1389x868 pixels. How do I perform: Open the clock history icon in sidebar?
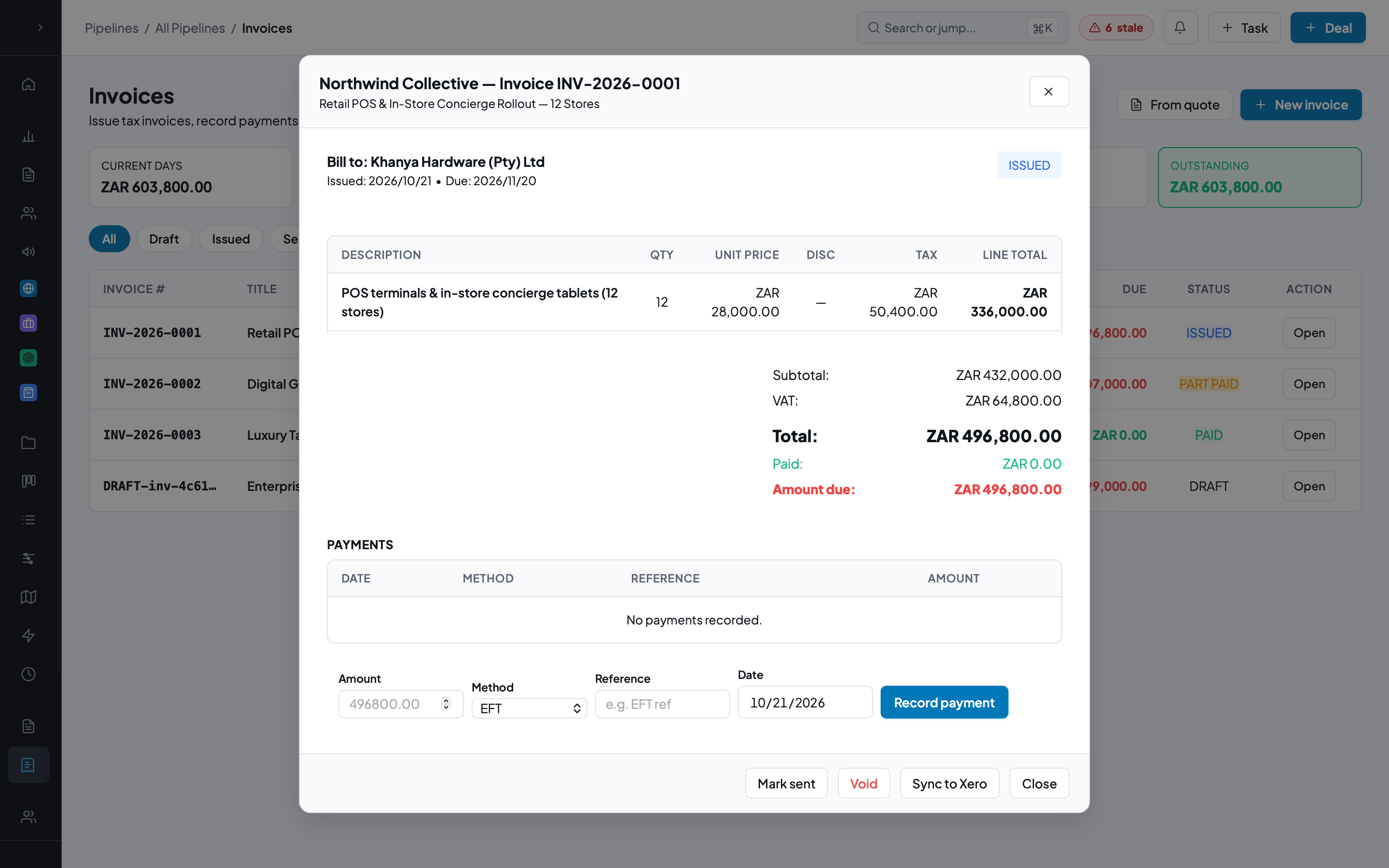coord(28,674)
